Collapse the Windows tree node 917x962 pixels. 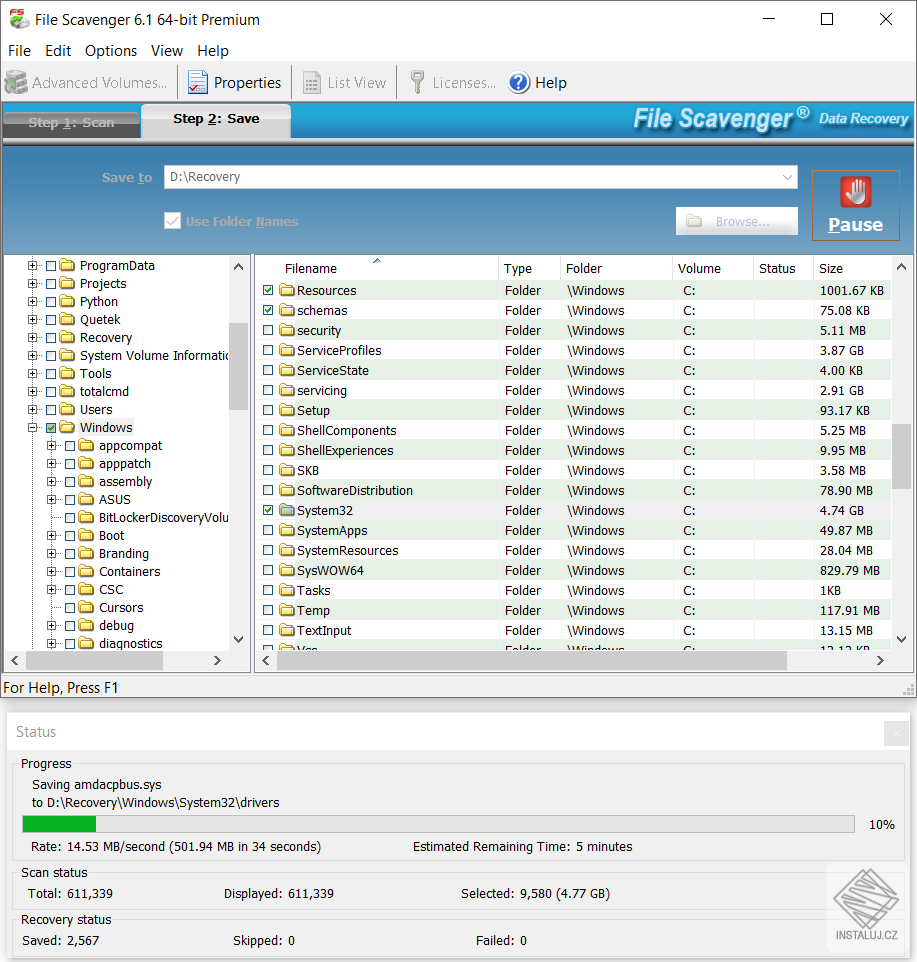pyautogui.click(x=34, y=427)
